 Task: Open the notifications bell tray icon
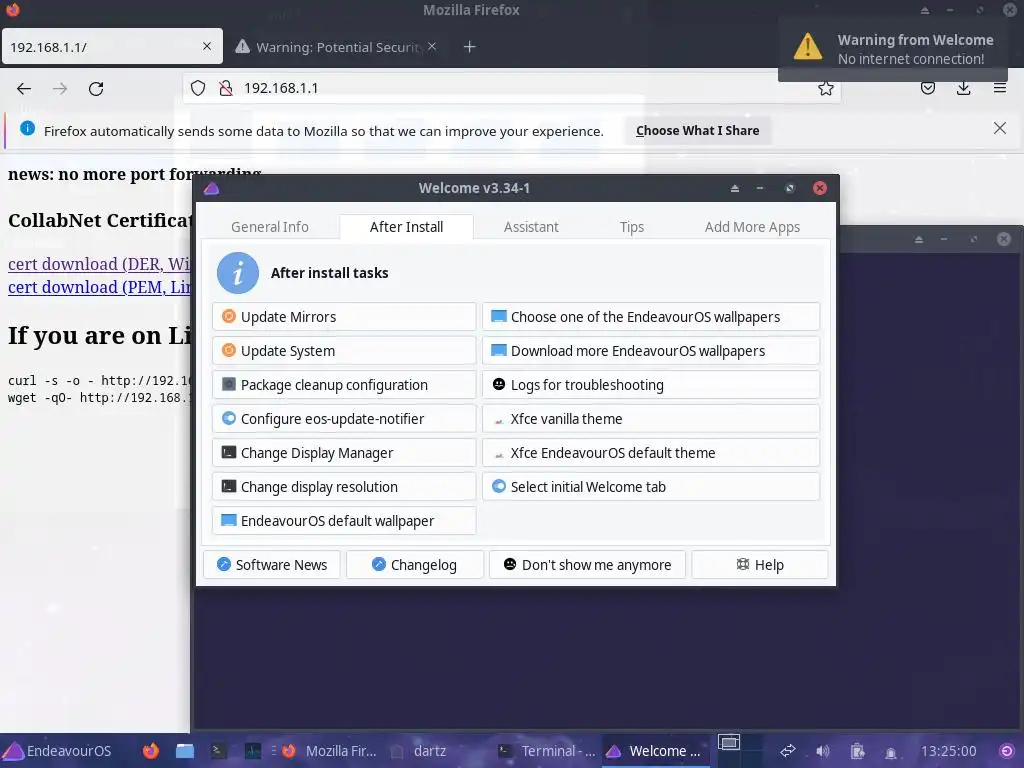[x=891, y=752]
